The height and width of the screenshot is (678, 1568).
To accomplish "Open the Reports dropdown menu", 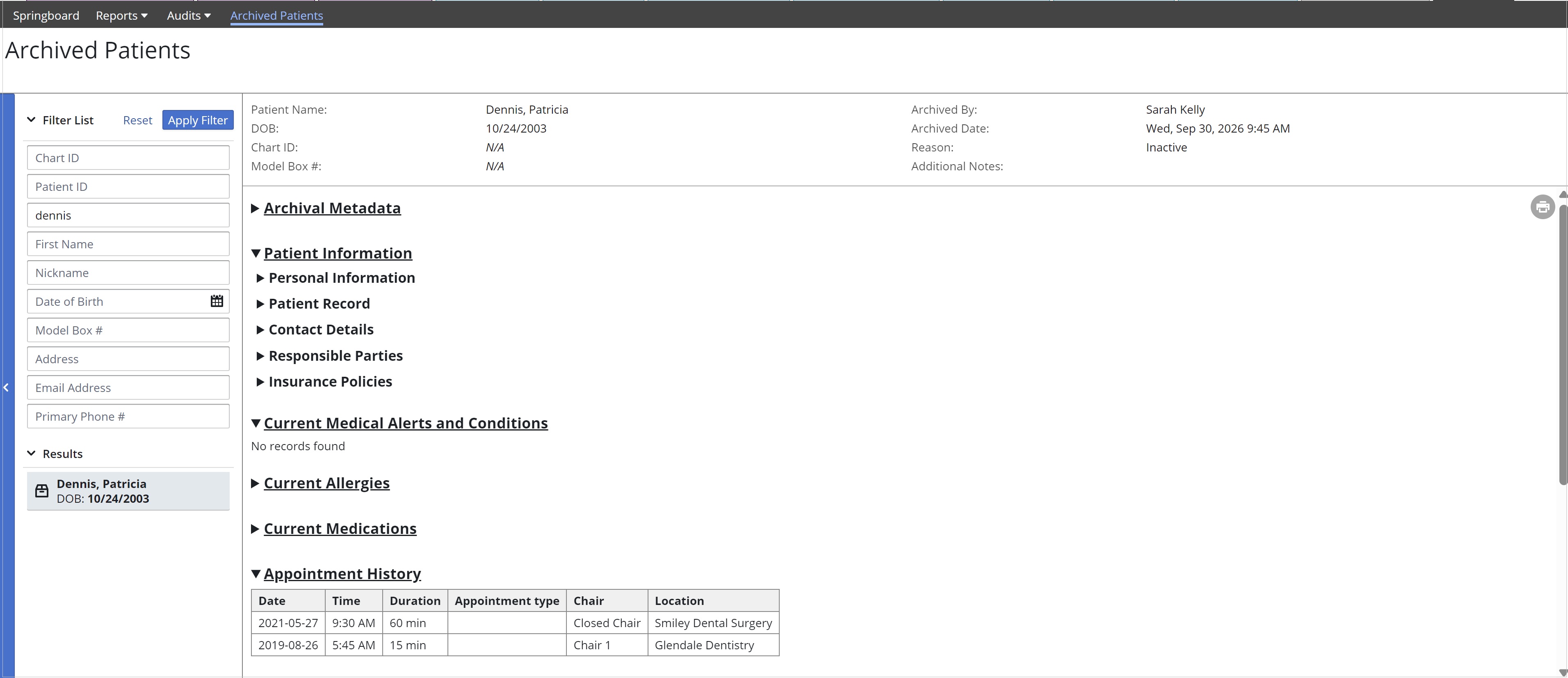I will pyautogui.click(x=122, y=16).
